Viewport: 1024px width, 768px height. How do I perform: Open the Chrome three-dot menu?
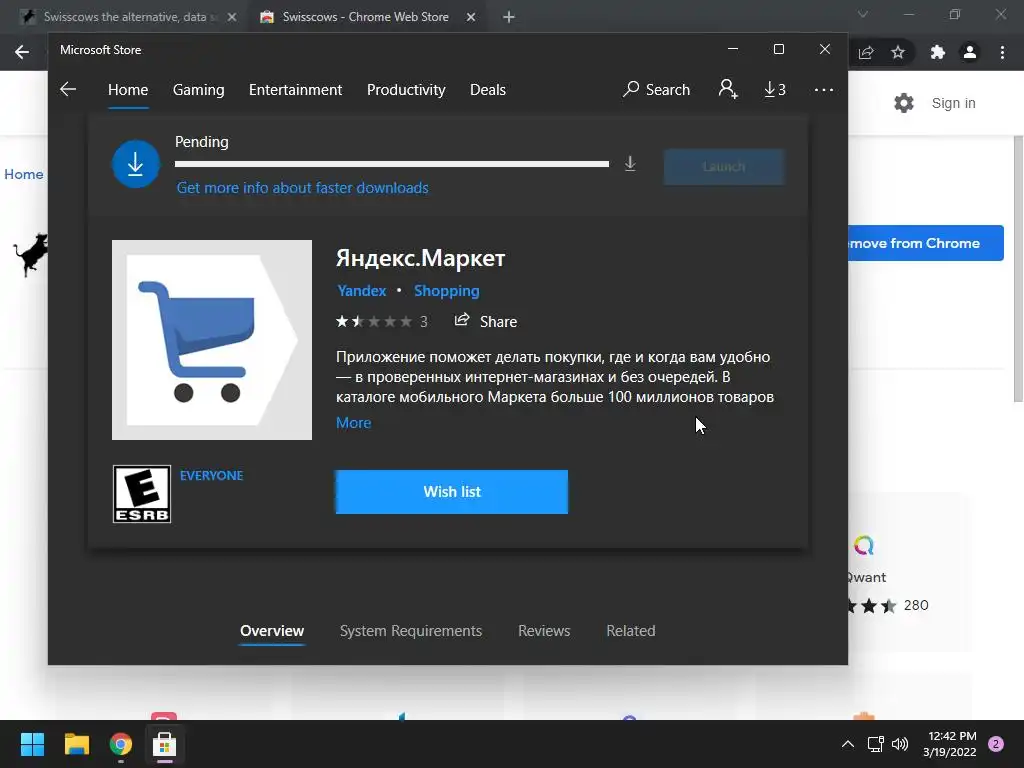pos(1002,52)
